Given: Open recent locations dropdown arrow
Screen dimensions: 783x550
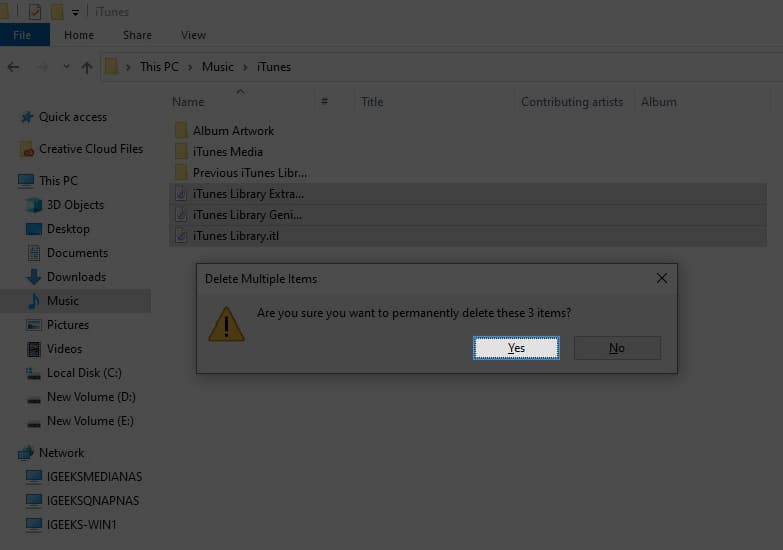Looking at the screenshot, I should (x=66, y=66).
